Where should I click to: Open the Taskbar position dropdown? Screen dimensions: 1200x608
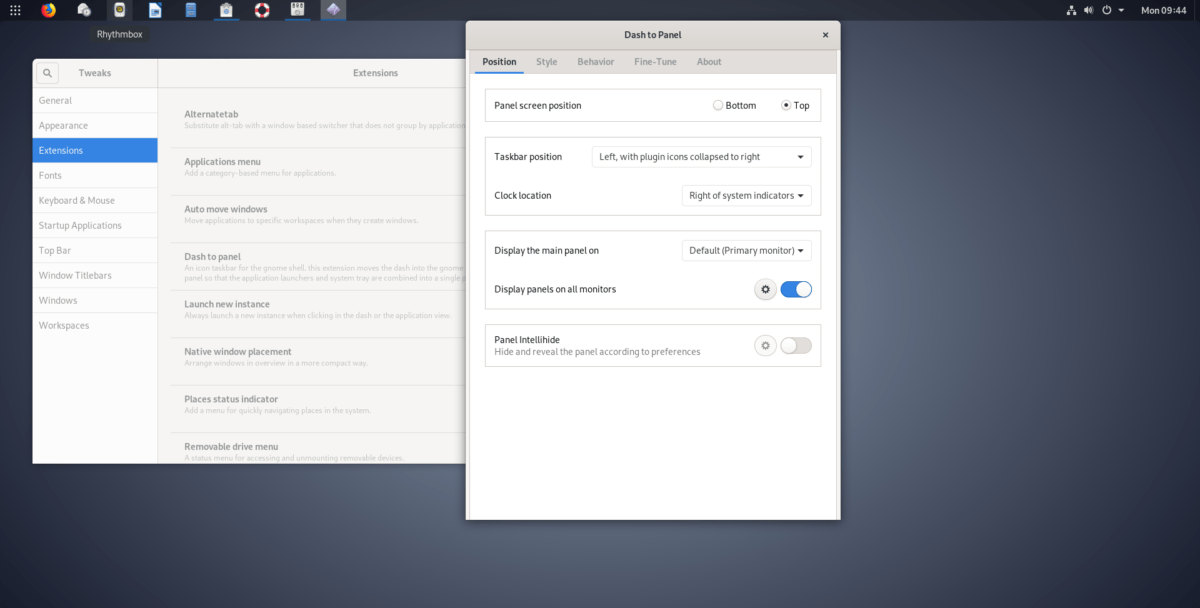tap(701, 156)
